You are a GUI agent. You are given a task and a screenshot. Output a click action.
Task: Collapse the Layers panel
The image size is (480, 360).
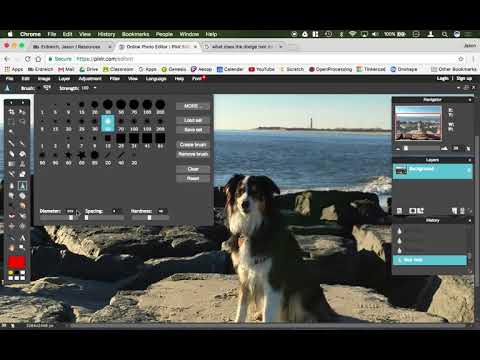click(x=470, y=160)
